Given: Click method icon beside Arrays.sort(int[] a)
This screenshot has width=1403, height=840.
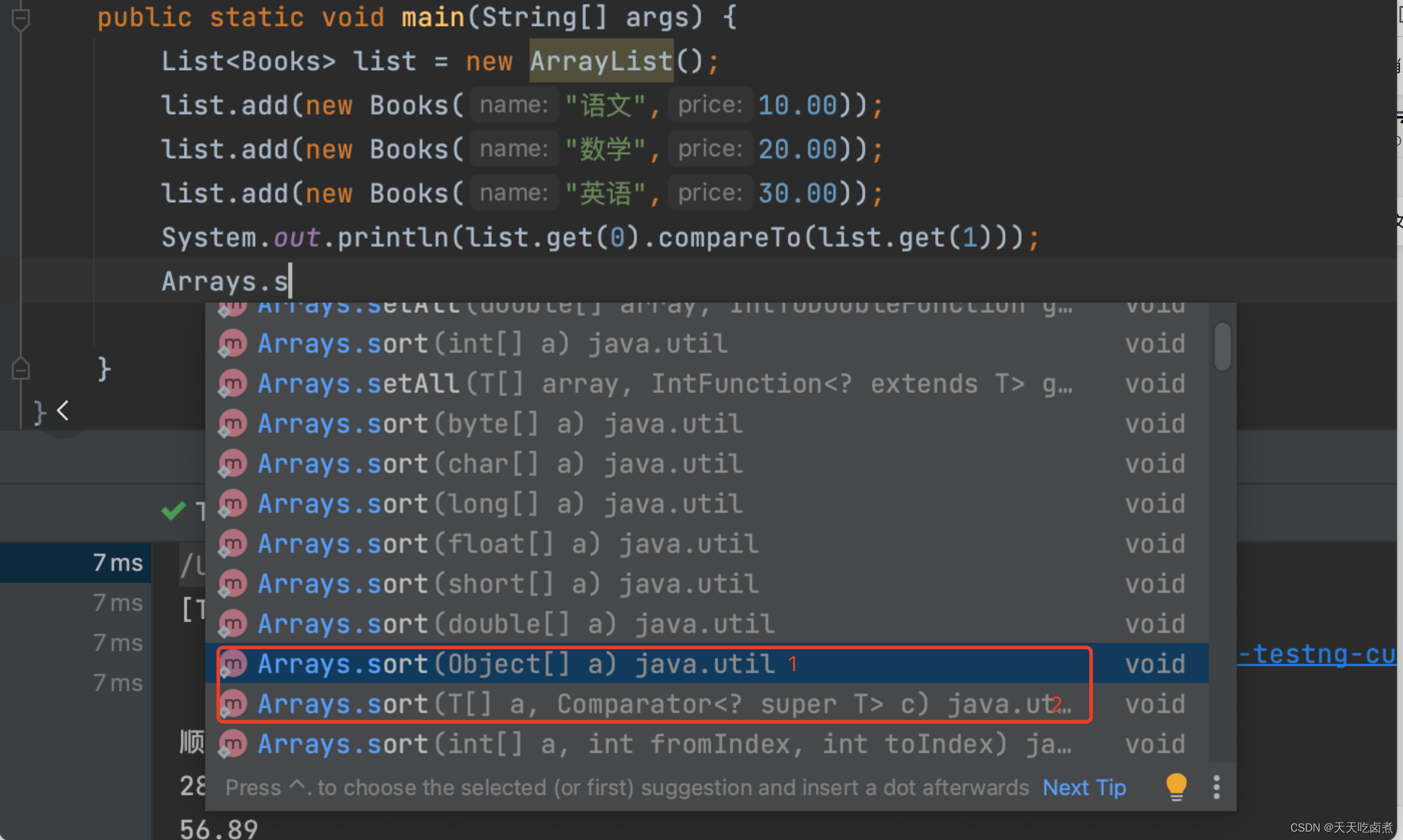Looking at the screenshot, I should point(233,344).
